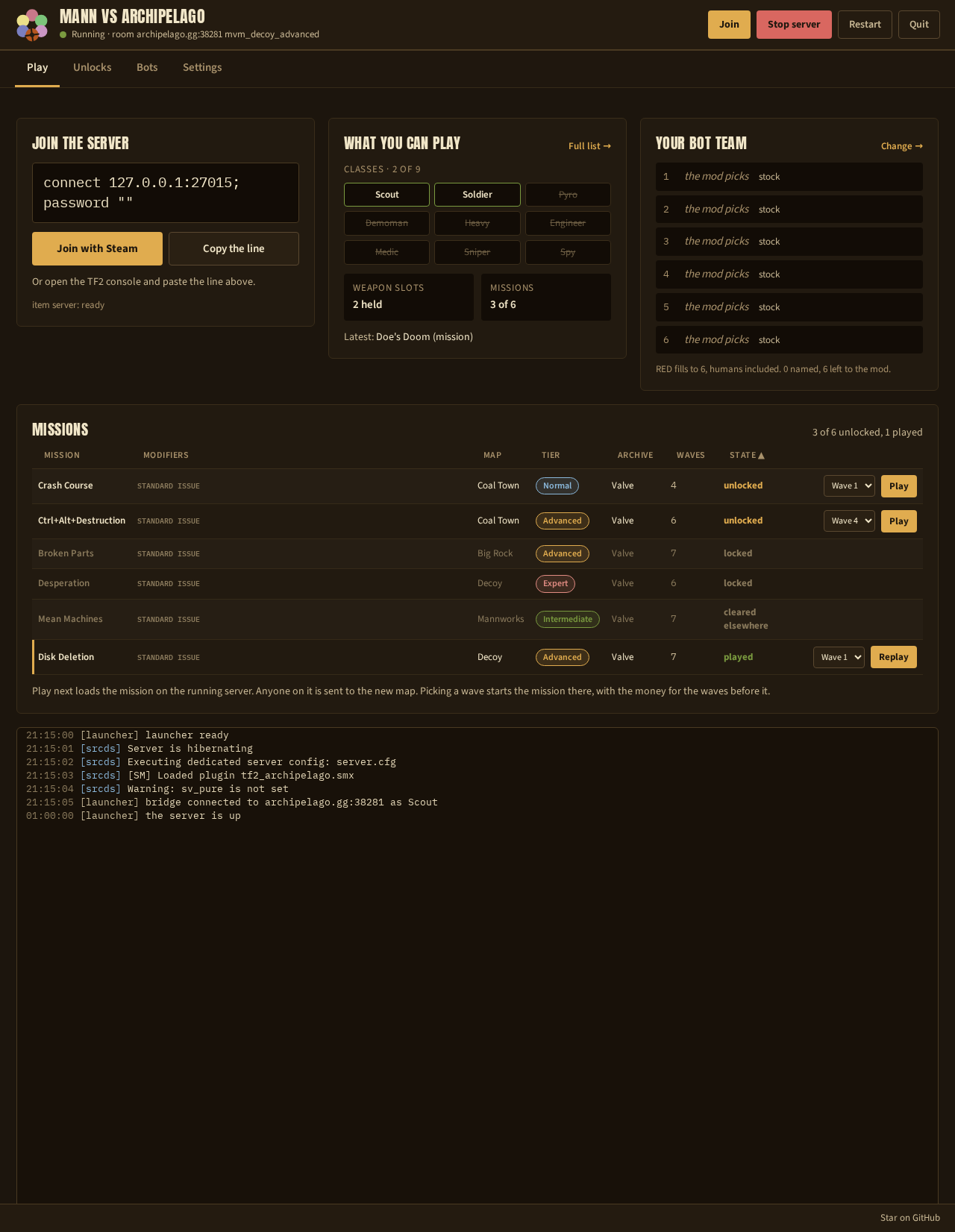Click the Expert tier badge on Desperation
Image resolution: width=955 pixels, height=1232 pixels.
pos(555,584)
